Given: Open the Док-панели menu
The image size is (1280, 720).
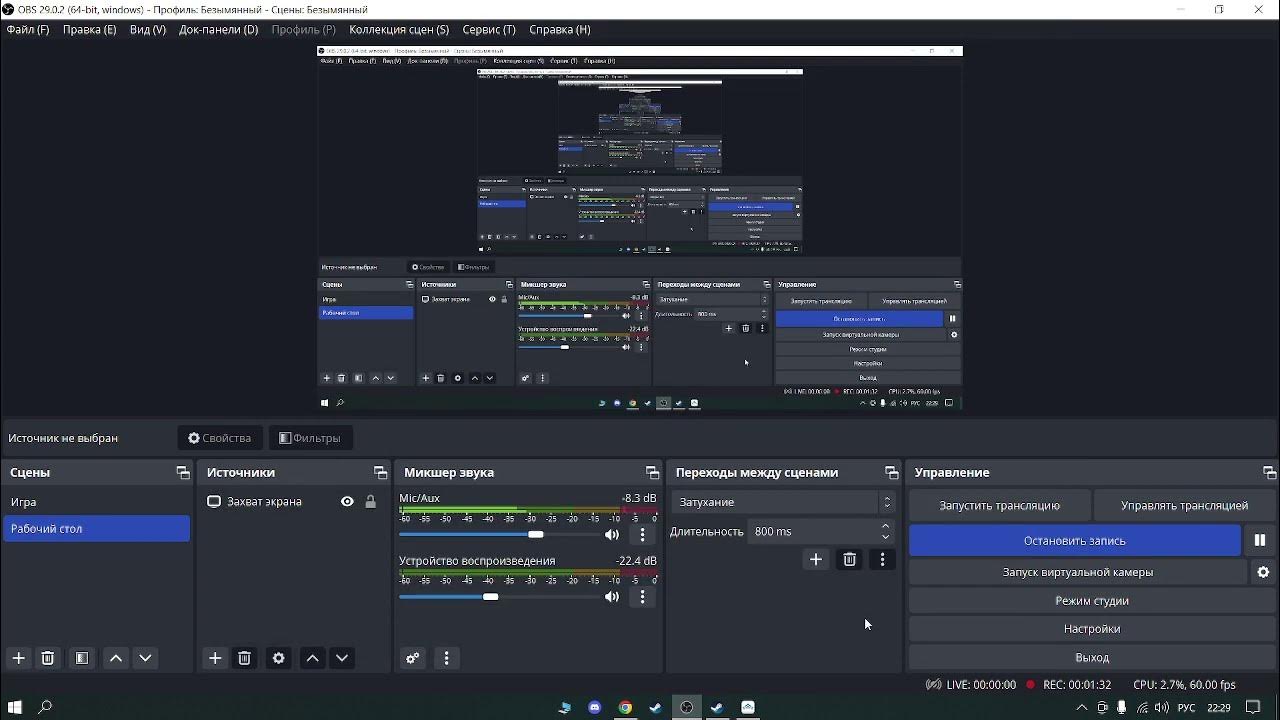Looking at the screenshot, I should point(219,30).
